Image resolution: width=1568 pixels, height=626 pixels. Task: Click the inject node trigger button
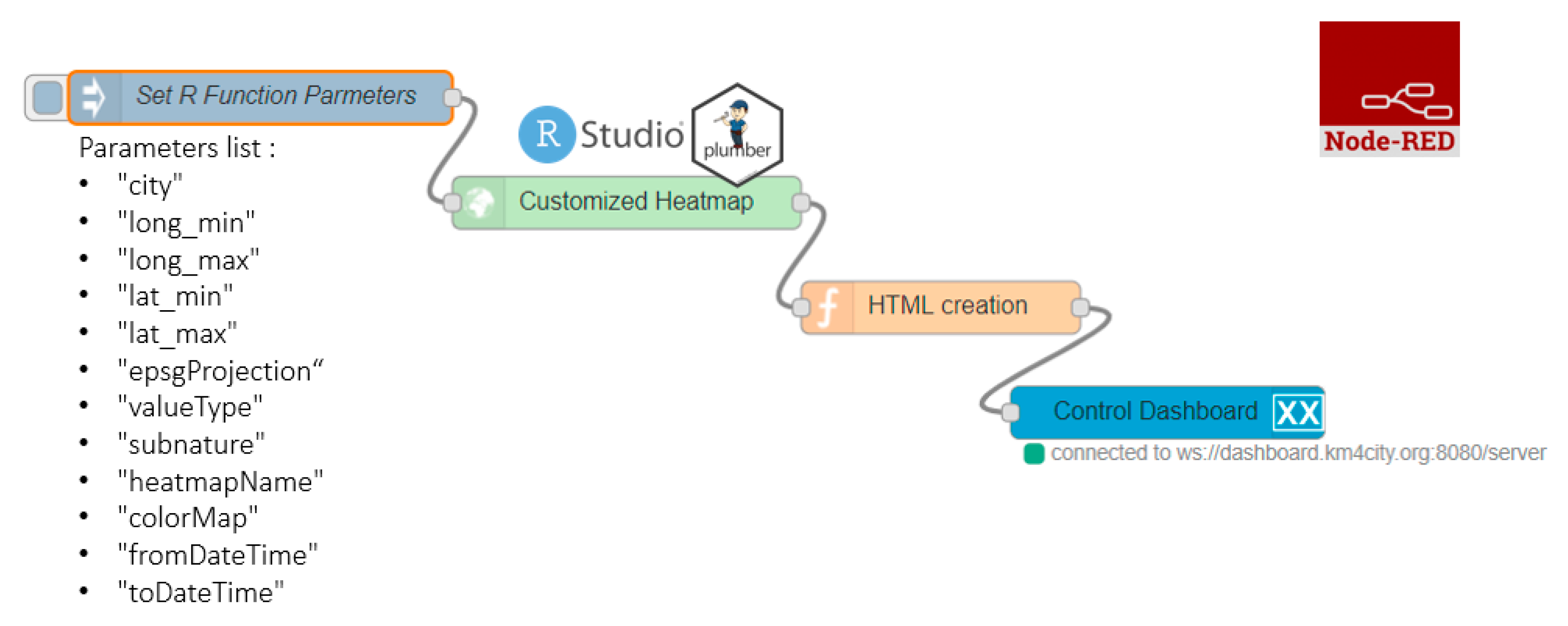[48, 98]
